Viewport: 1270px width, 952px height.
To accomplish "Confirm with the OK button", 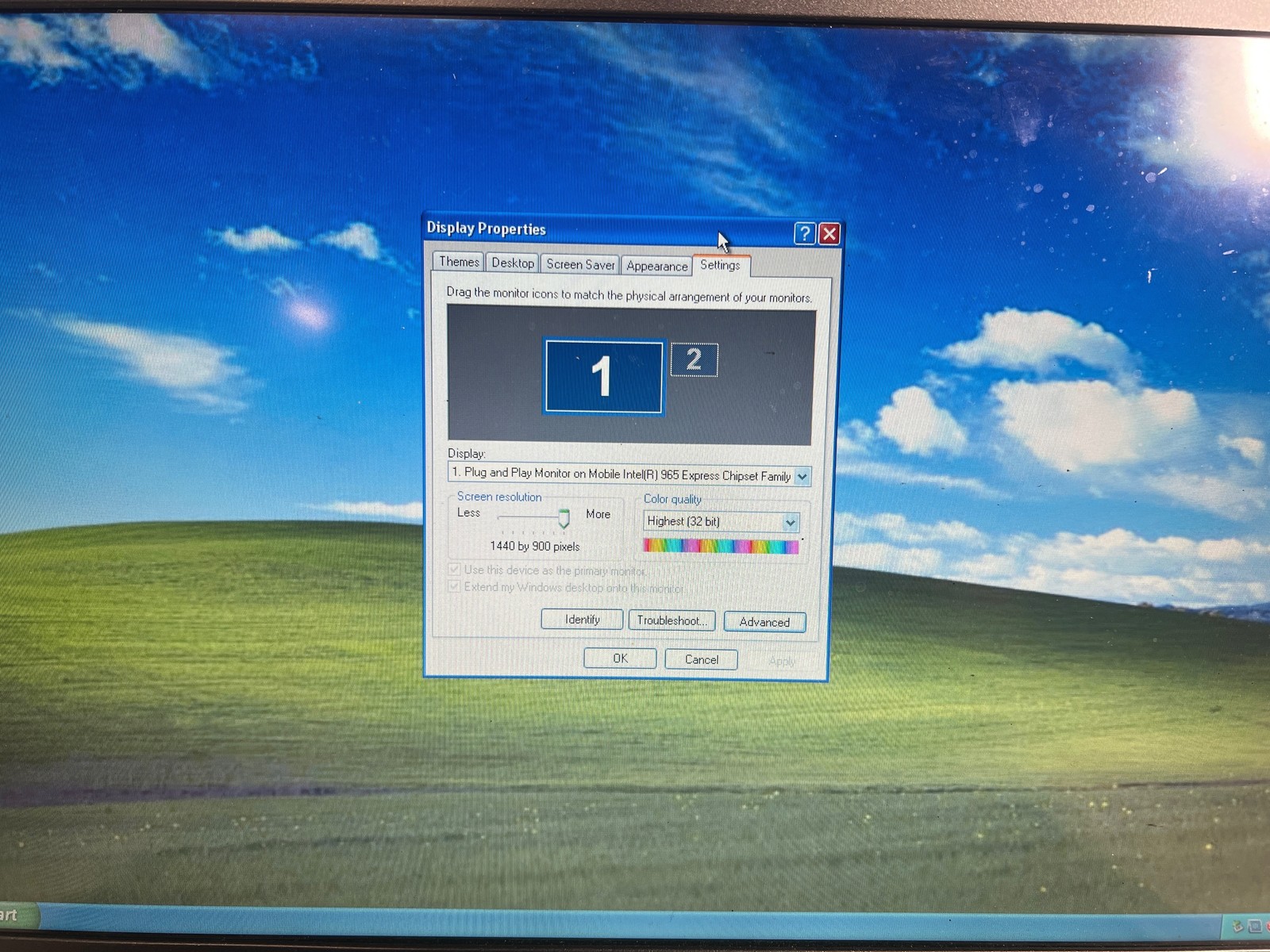I will click(620, 658).
